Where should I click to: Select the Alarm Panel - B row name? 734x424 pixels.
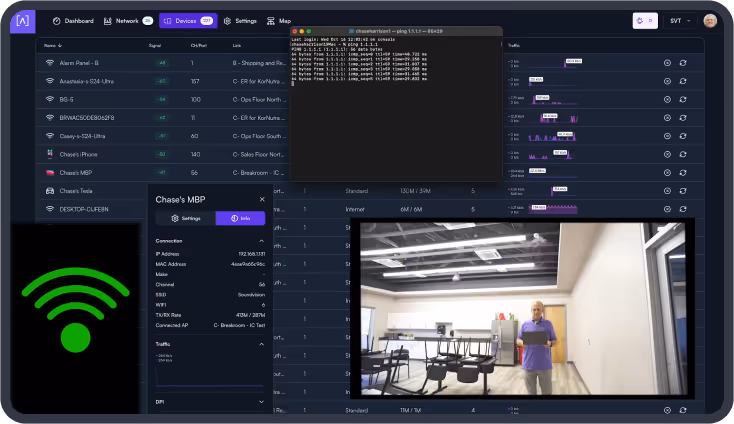(79, 63)
